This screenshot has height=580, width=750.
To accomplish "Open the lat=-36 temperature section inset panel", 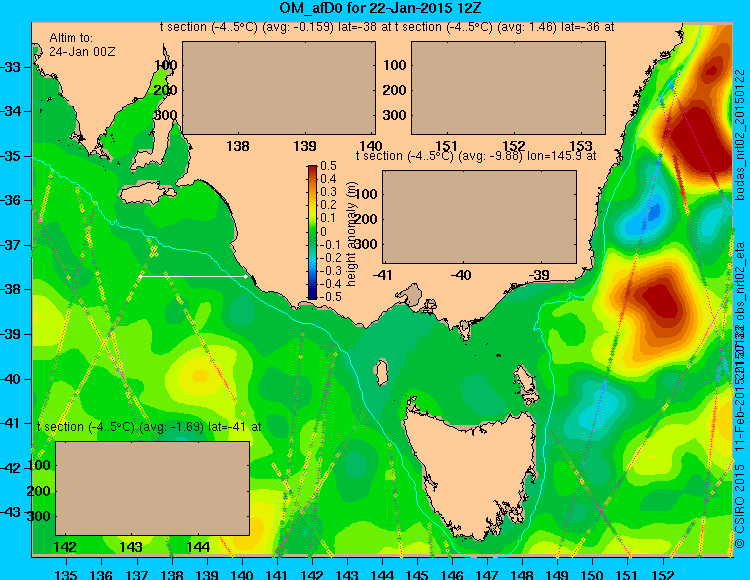I will tap(508, 88).
